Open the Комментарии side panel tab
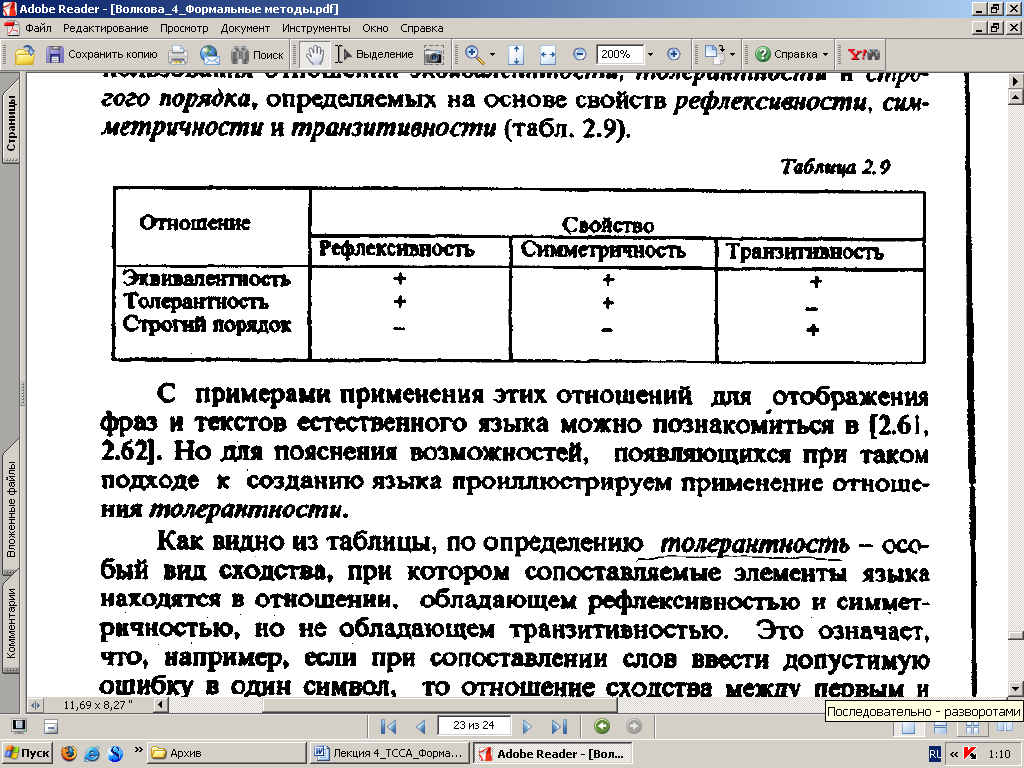Screen dimensions: 1024x768 tap(11, 624)
